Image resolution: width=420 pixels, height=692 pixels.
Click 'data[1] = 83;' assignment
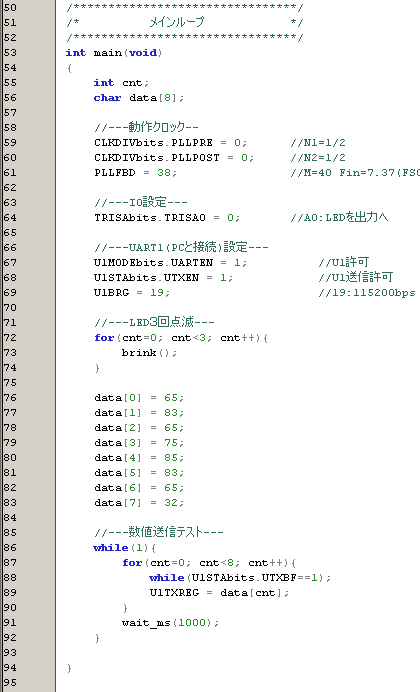coord(139,413)
